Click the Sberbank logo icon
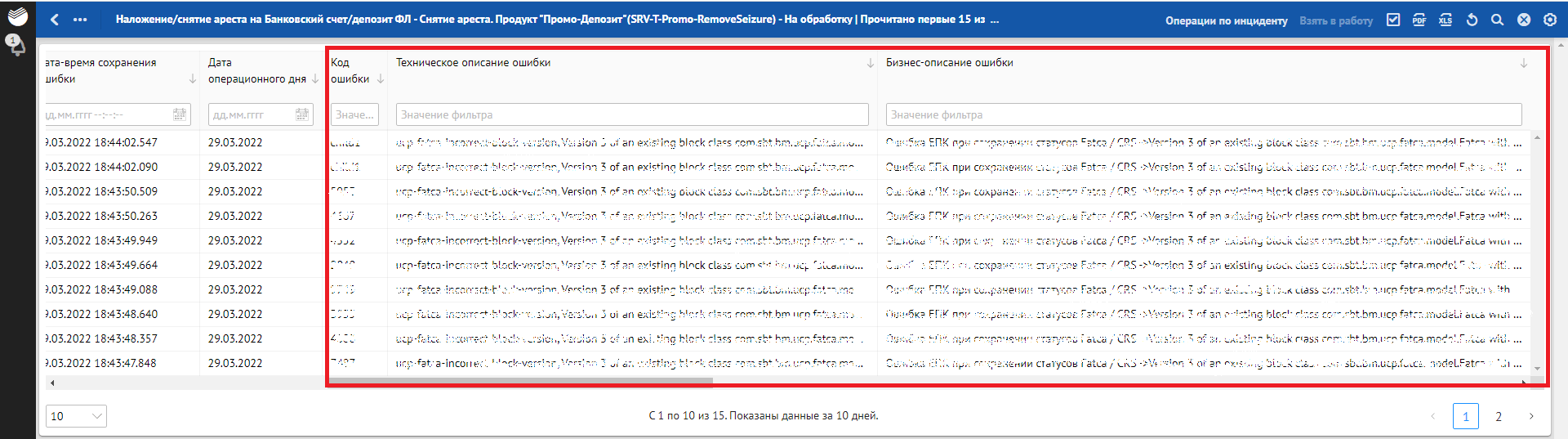This screenshot has width=1568, height=439. click(x=17, y=16)
